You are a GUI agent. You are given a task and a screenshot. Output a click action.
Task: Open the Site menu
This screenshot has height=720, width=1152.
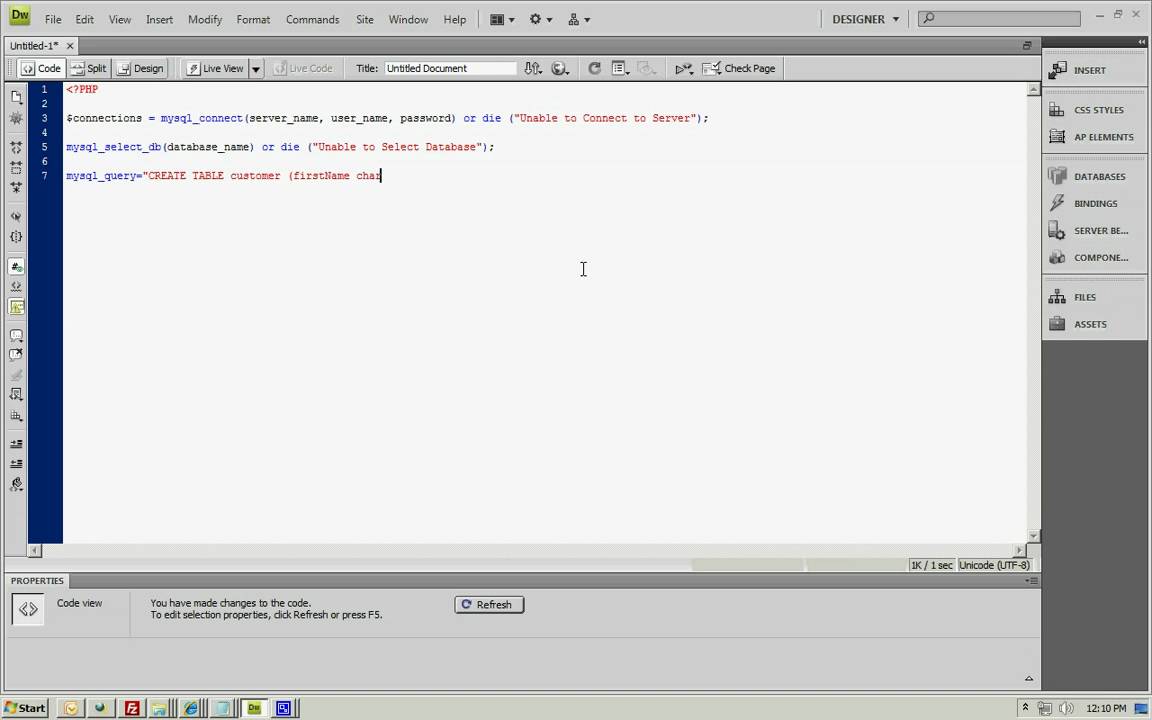coord(364,20)
